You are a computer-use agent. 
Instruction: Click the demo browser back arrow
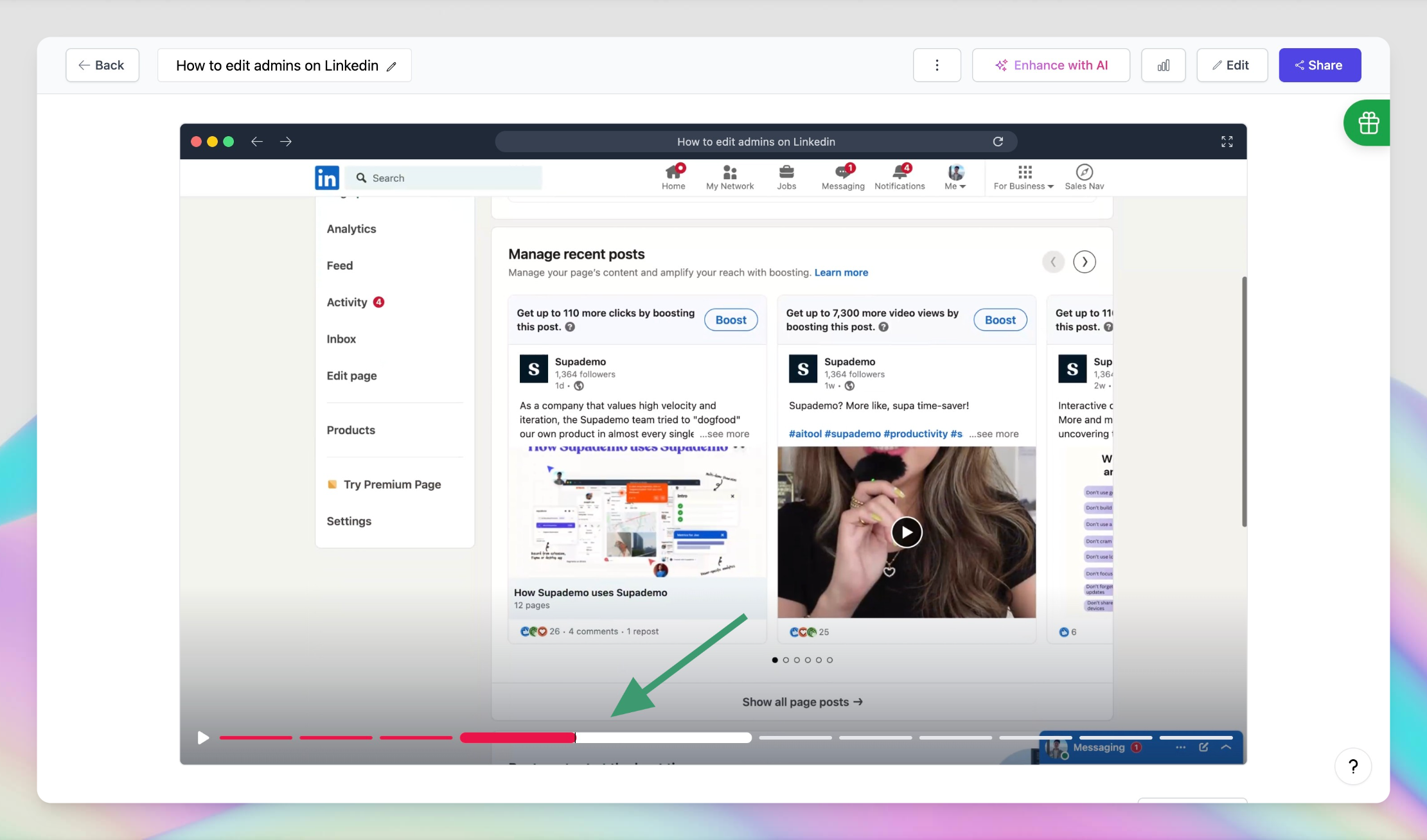pos(257,141)
